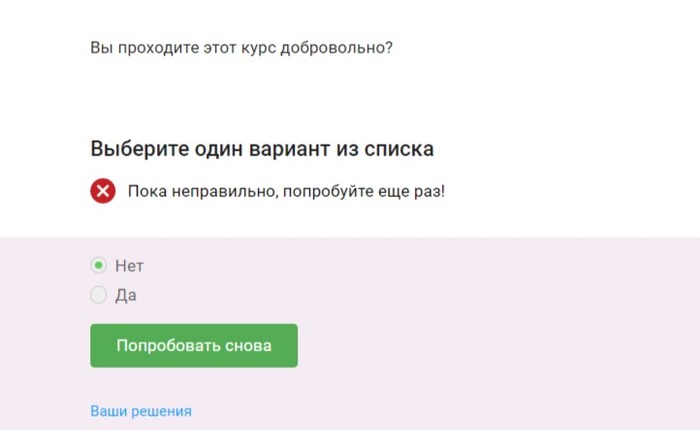Select the 'Нет' radio button

(x=98, y=265)
